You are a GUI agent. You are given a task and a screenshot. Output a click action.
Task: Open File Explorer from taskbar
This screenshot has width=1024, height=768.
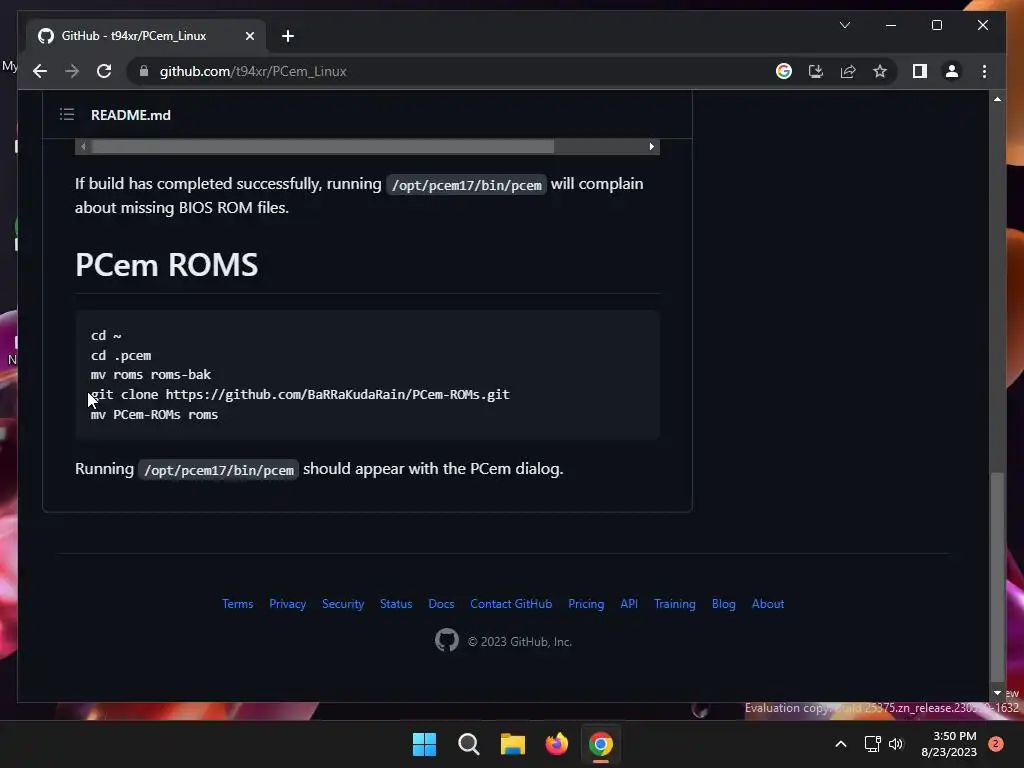(513, 744)
